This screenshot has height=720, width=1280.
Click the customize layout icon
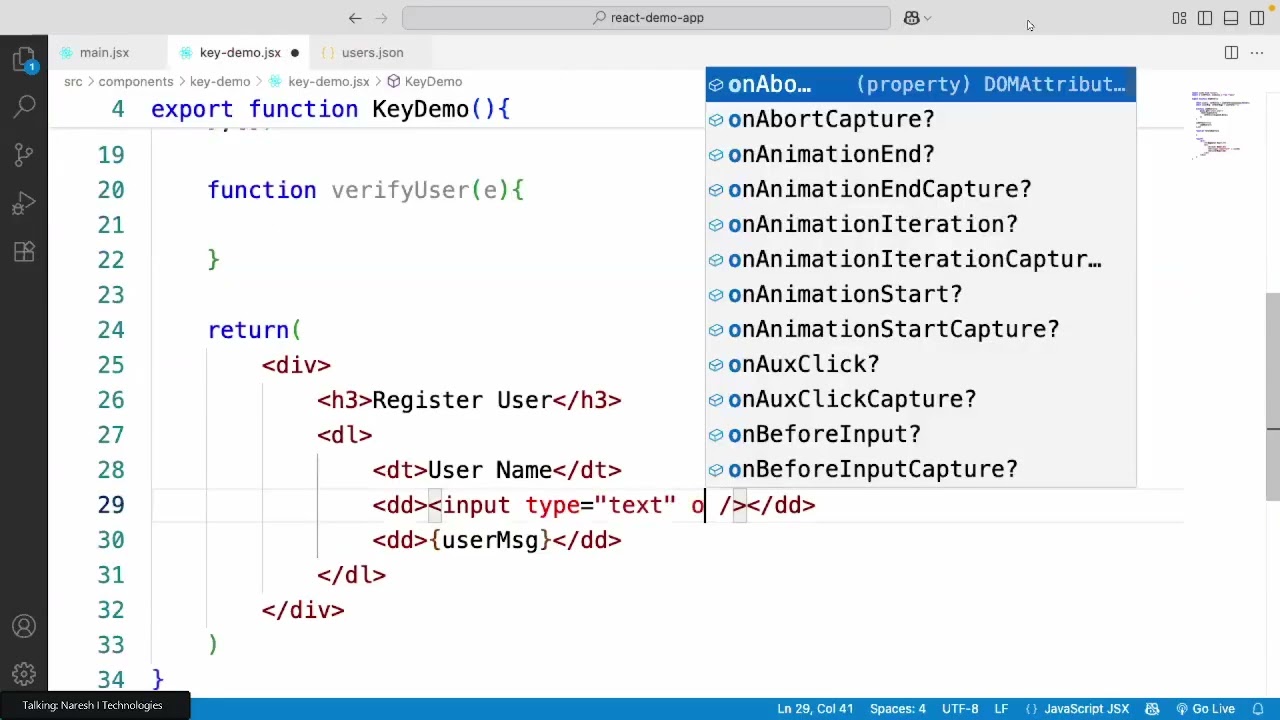[1179, 18]
